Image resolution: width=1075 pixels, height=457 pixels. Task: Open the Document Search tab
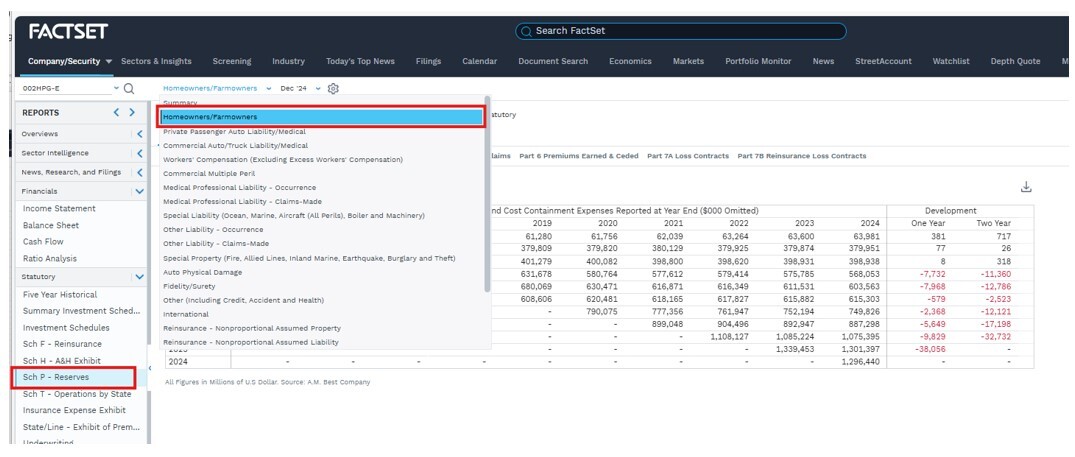coord(553,61)
